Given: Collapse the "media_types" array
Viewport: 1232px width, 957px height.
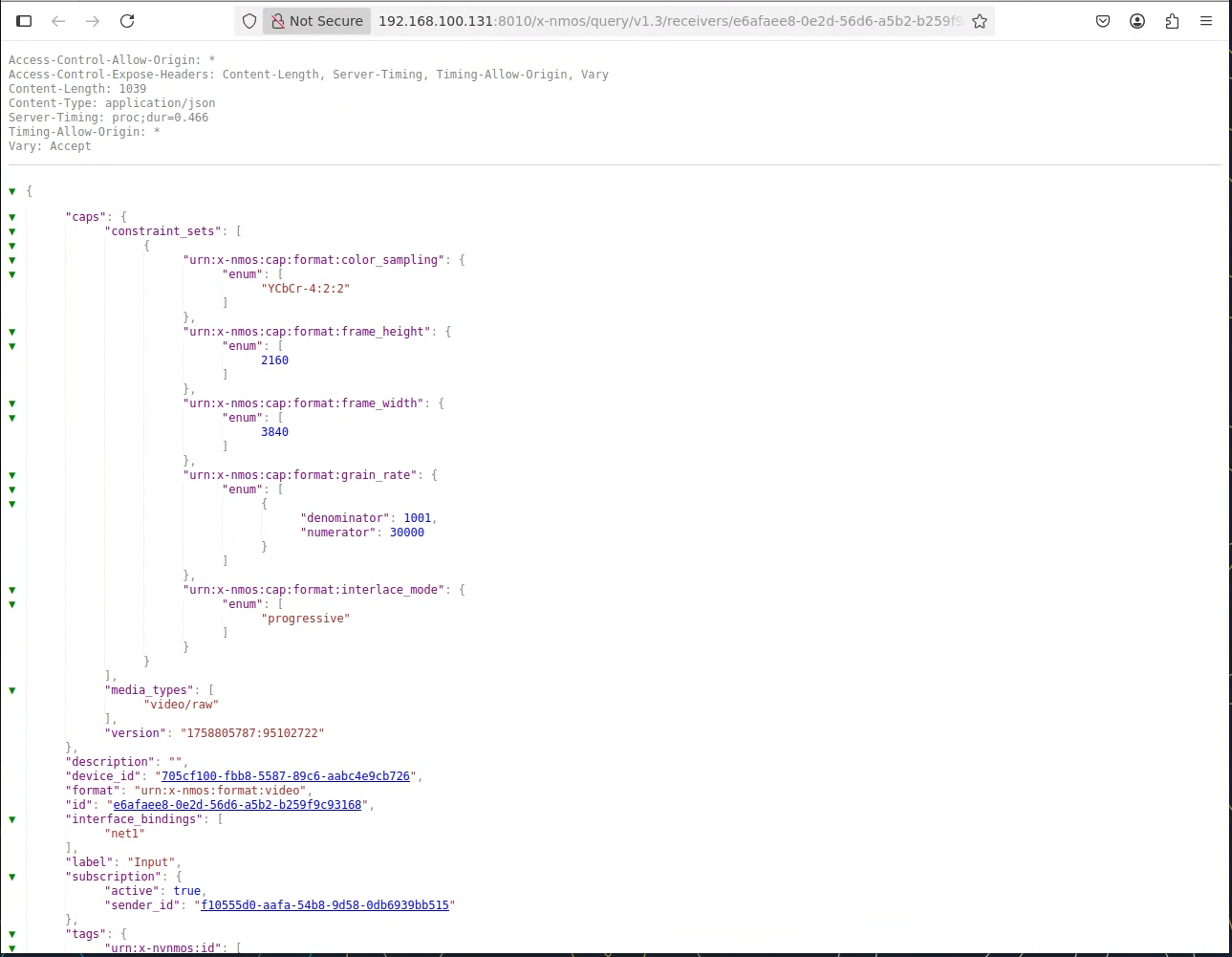Looking at the screenshot, I should coord(12,690).
